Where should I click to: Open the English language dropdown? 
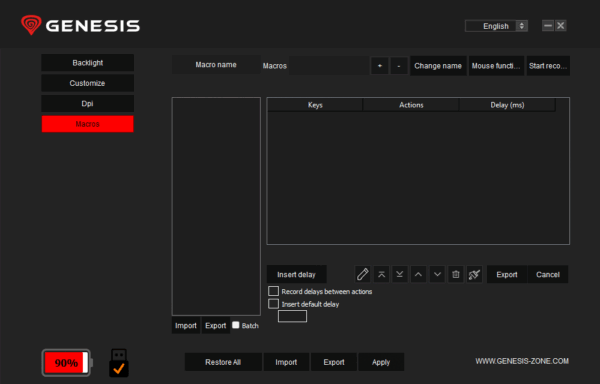496,26
